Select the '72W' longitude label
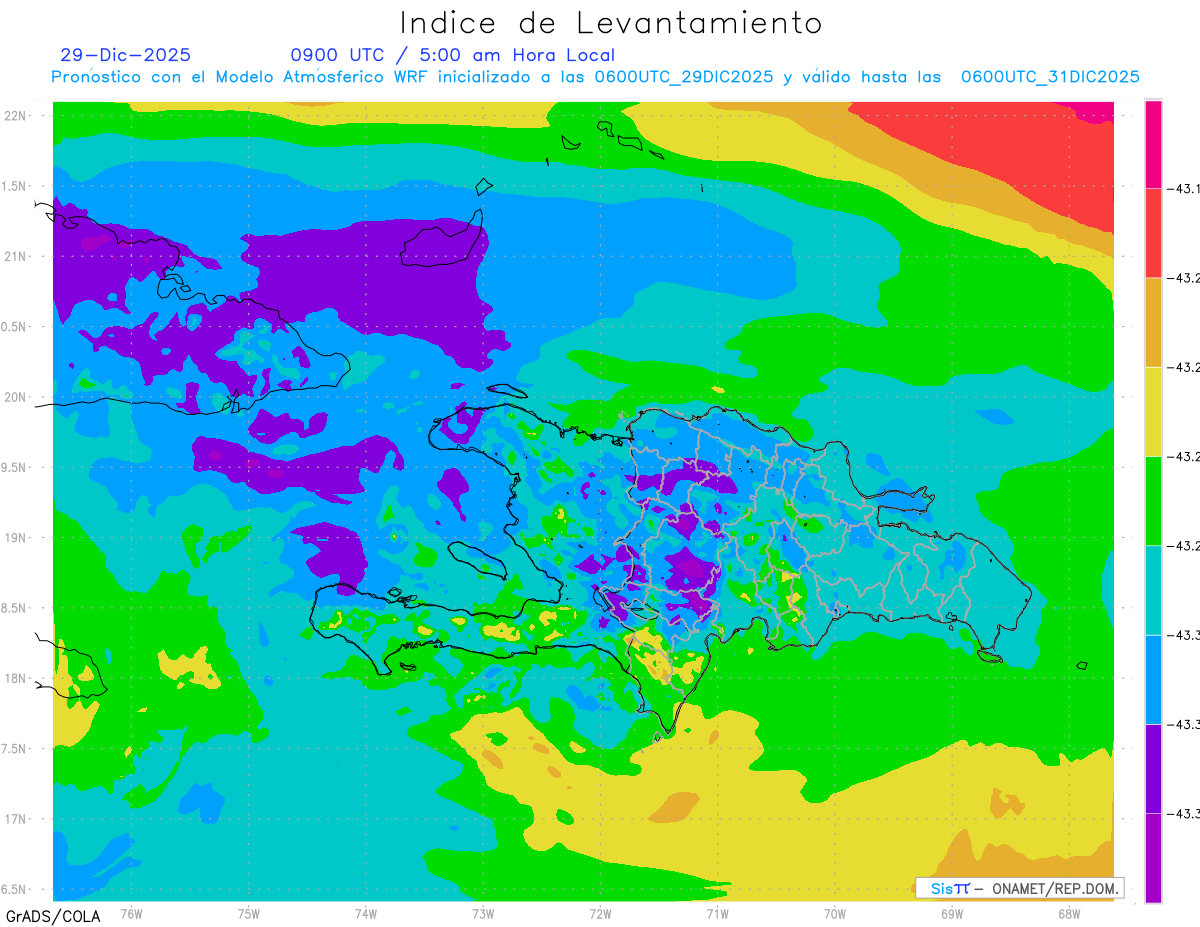1200x927 pixels. 600,912
